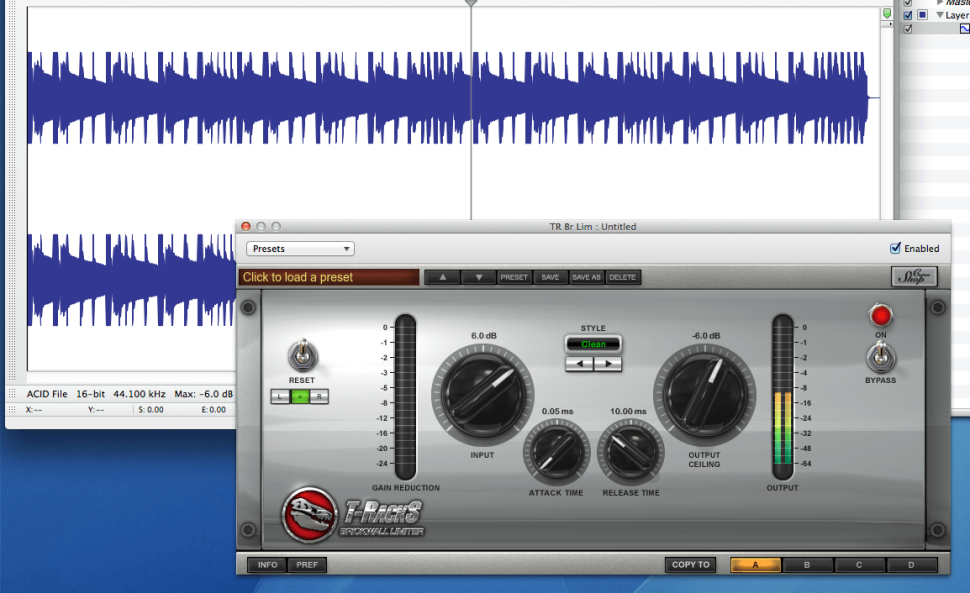The image size is (970, 593).
Task: Click the '16-bit' status text
Action: (90, 394)
